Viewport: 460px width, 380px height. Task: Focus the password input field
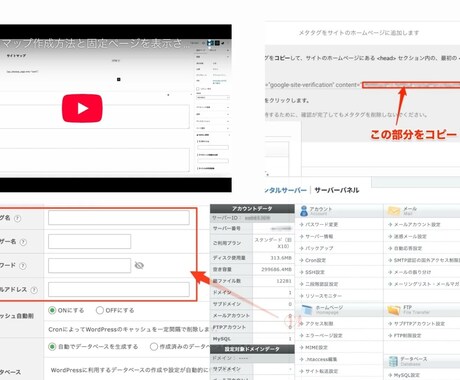[89, 265]
